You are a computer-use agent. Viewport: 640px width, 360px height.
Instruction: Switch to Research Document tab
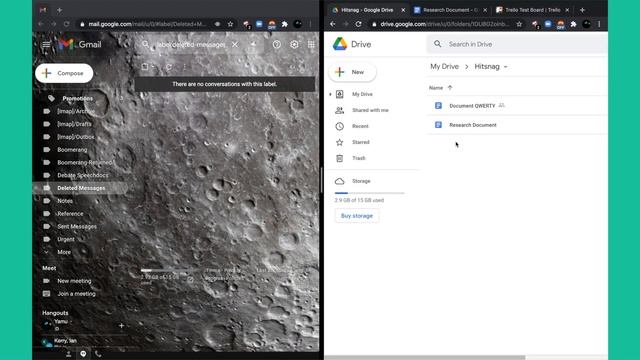pos(450,10)
